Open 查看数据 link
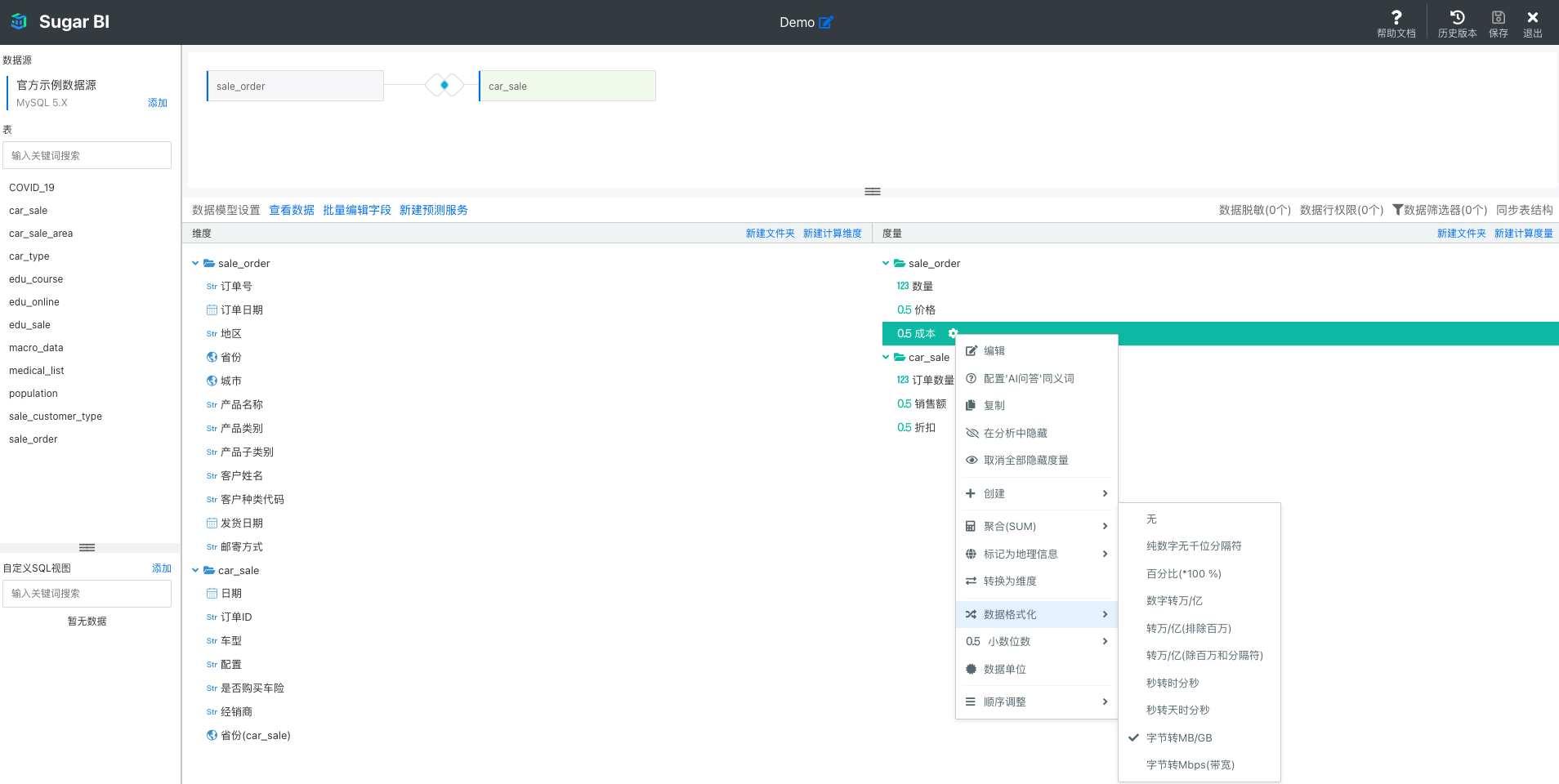Image resolution: width=1559 pixels, height=784 pixels. point(292,210)
